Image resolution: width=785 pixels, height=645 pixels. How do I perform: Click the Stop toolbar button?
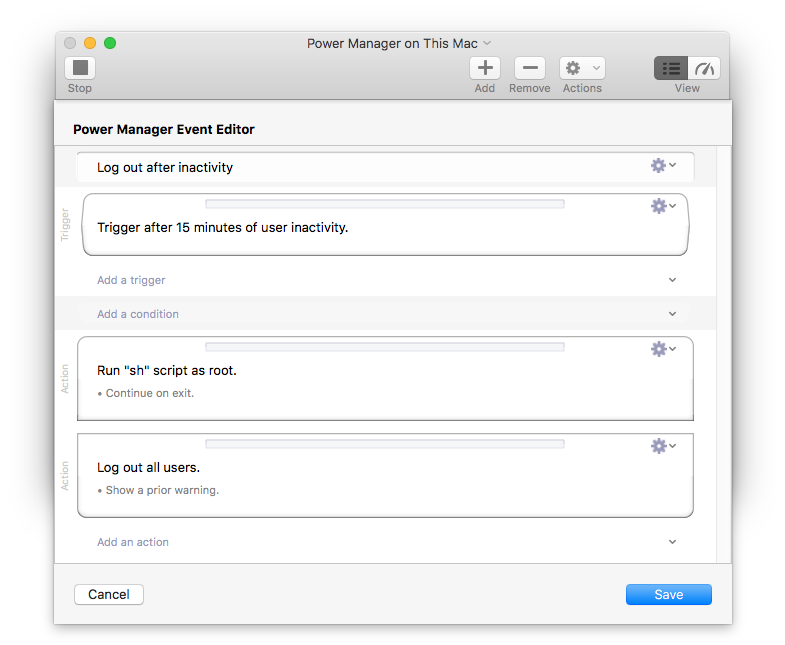click(80, 68)
